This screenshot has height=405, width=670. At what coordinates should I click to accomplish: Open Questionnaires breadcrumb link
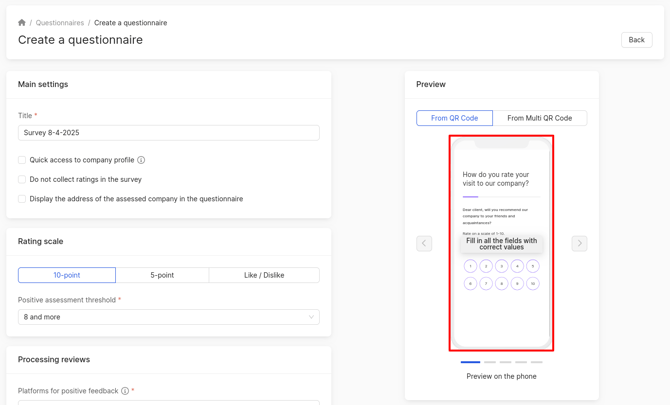click(x=60, y=22)
